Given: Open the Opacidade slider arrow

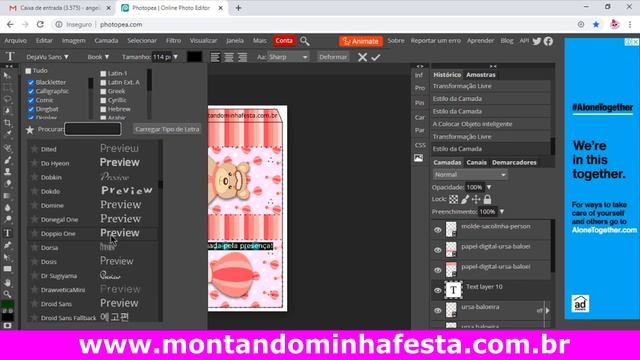Looking at the screenshot, I should 489,187.
